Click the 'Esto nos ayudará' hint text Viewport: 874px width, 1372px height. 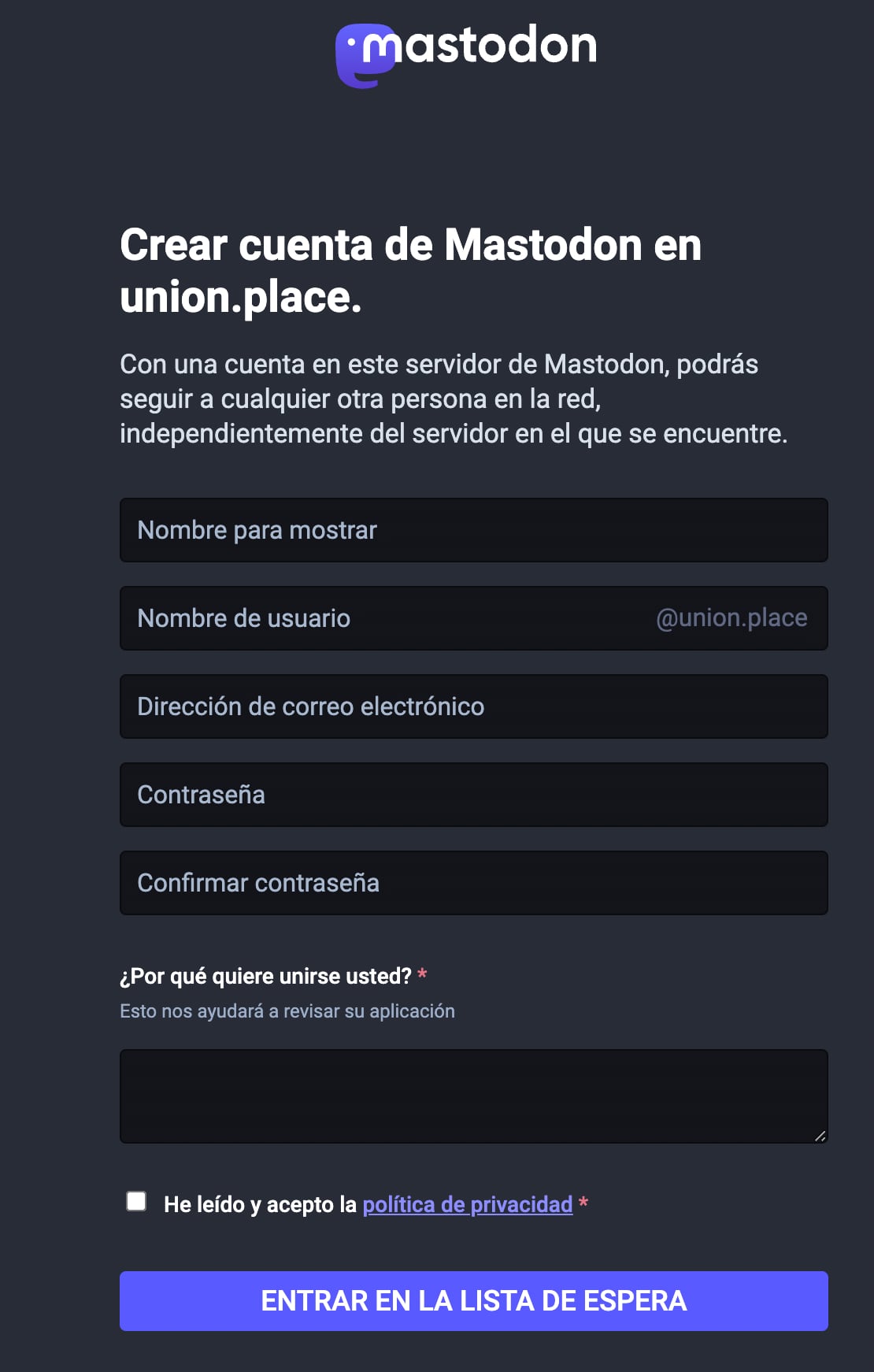[287, 1011]
